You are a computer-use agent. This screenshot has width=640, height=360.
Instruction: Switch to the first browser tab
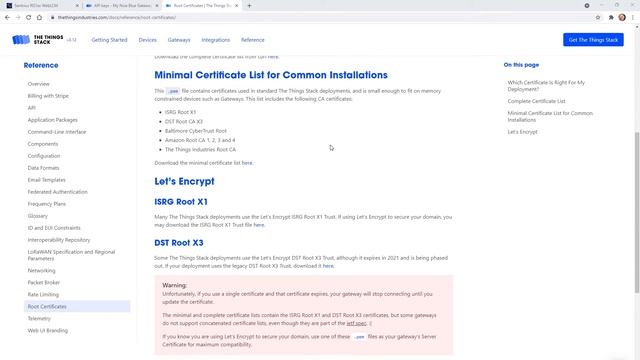point(41,6)
